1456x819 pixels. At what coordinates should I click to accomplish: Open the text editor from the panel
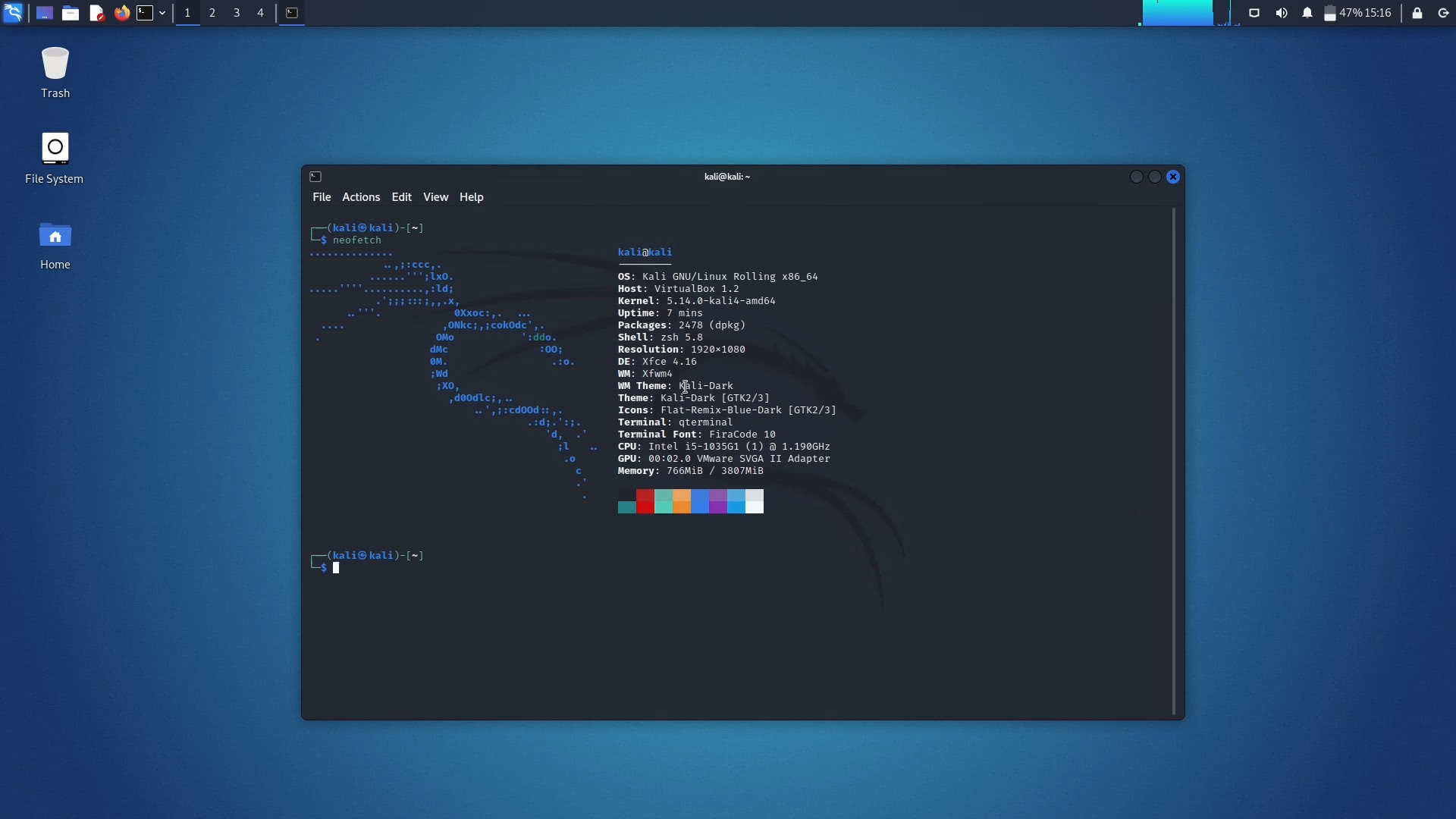click(96, 12)
